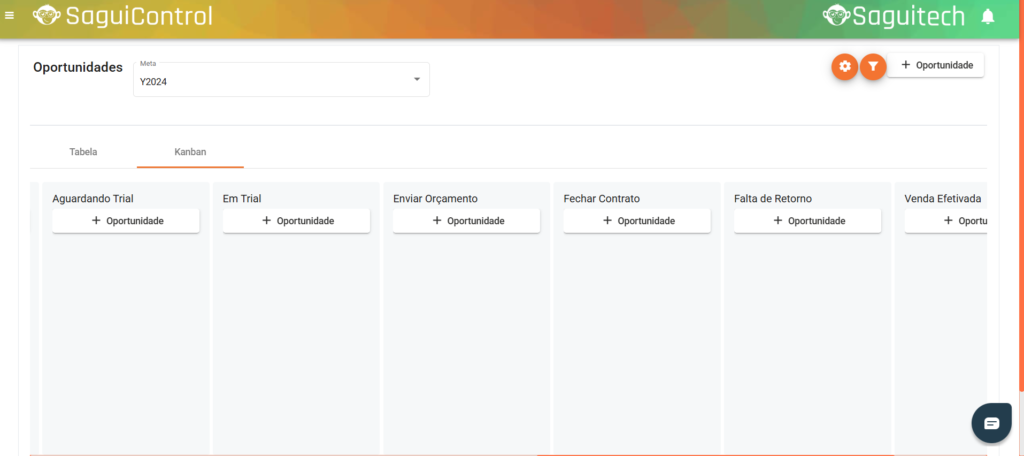Add opportunity in Fechar Contrato column
The image size is (1024, 456).
tap(637, 221)
